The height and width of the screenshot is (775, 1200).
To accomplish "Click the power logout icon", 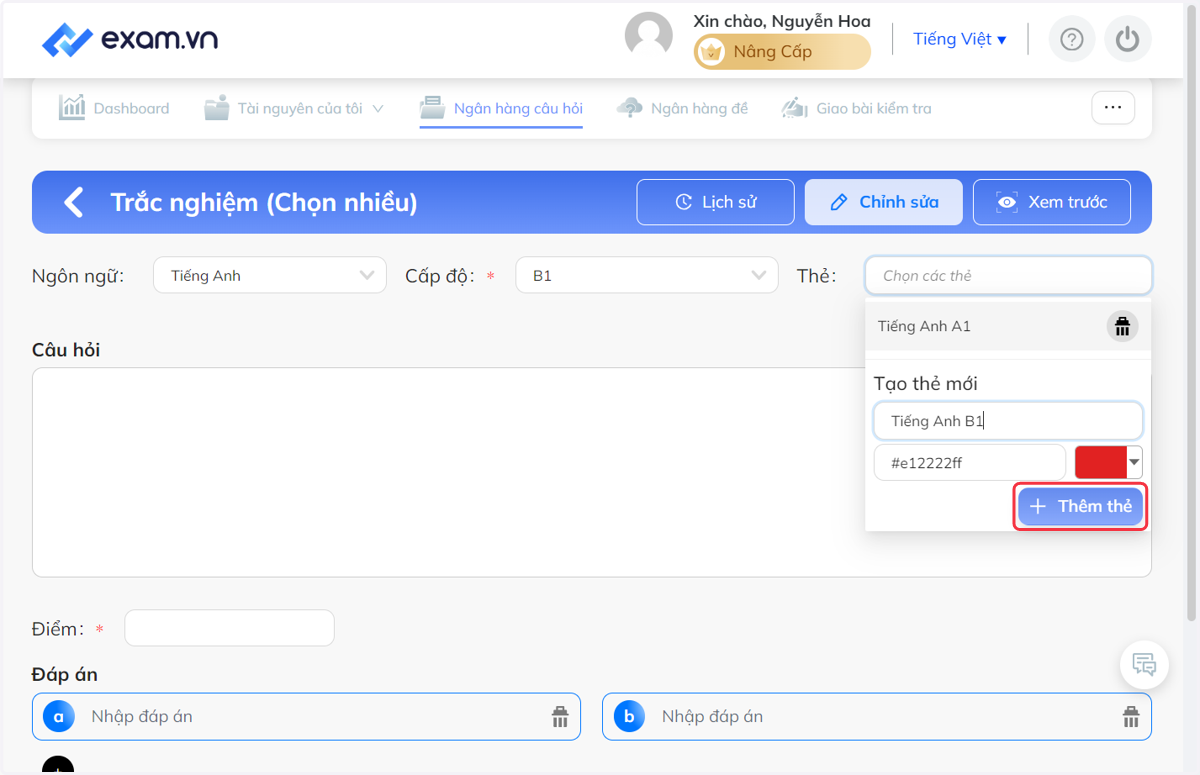I will 1128,39.
